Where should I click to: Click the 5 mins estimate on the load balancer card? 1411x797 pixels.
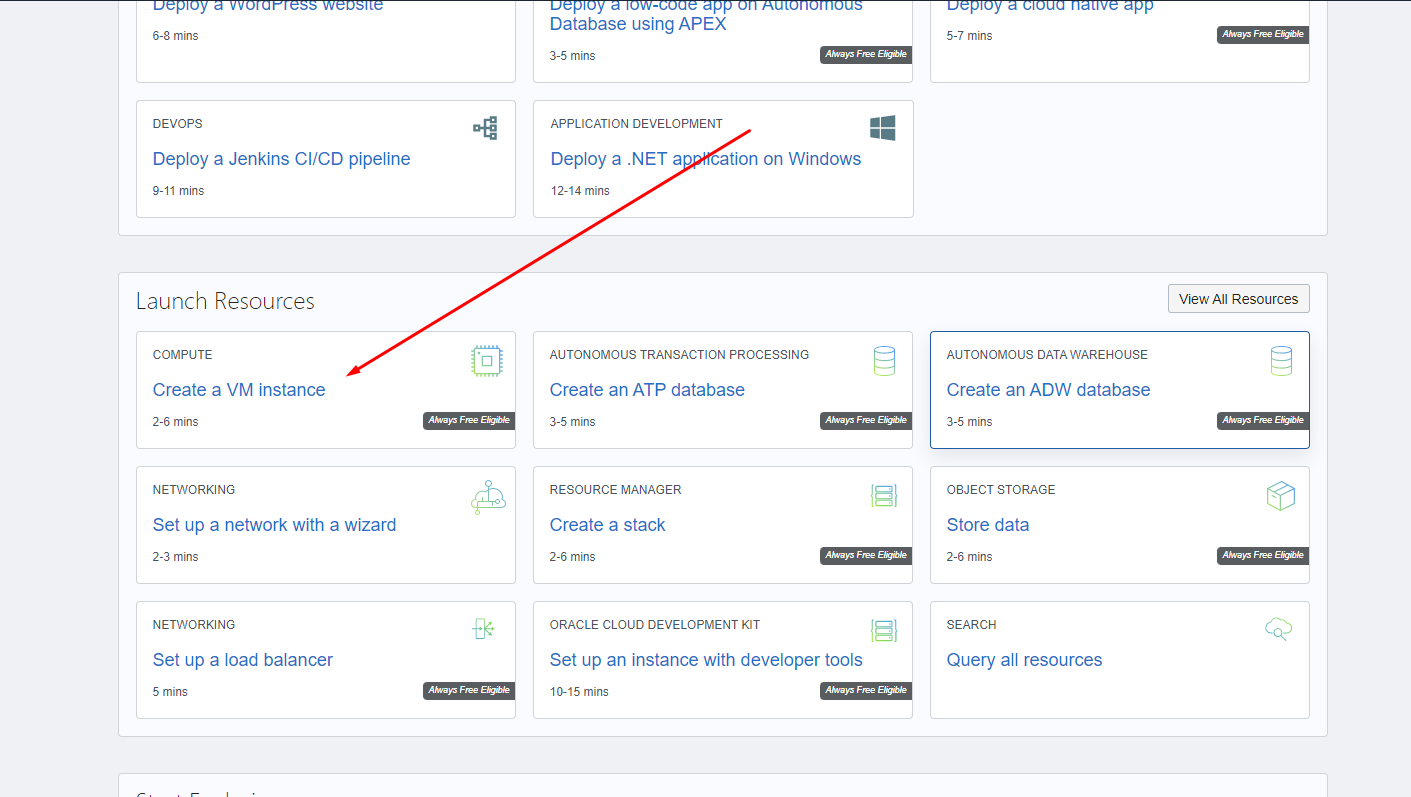(x=170, y=692)
